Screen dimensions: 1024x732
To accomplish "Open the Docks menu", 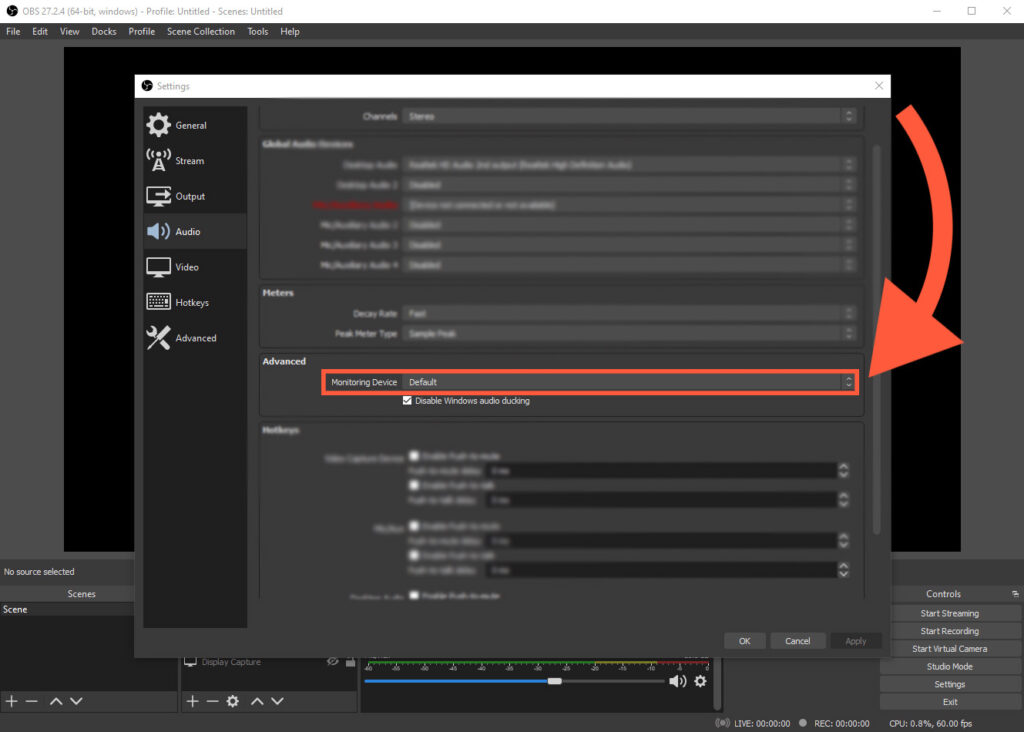I will (x=103, y=31).
